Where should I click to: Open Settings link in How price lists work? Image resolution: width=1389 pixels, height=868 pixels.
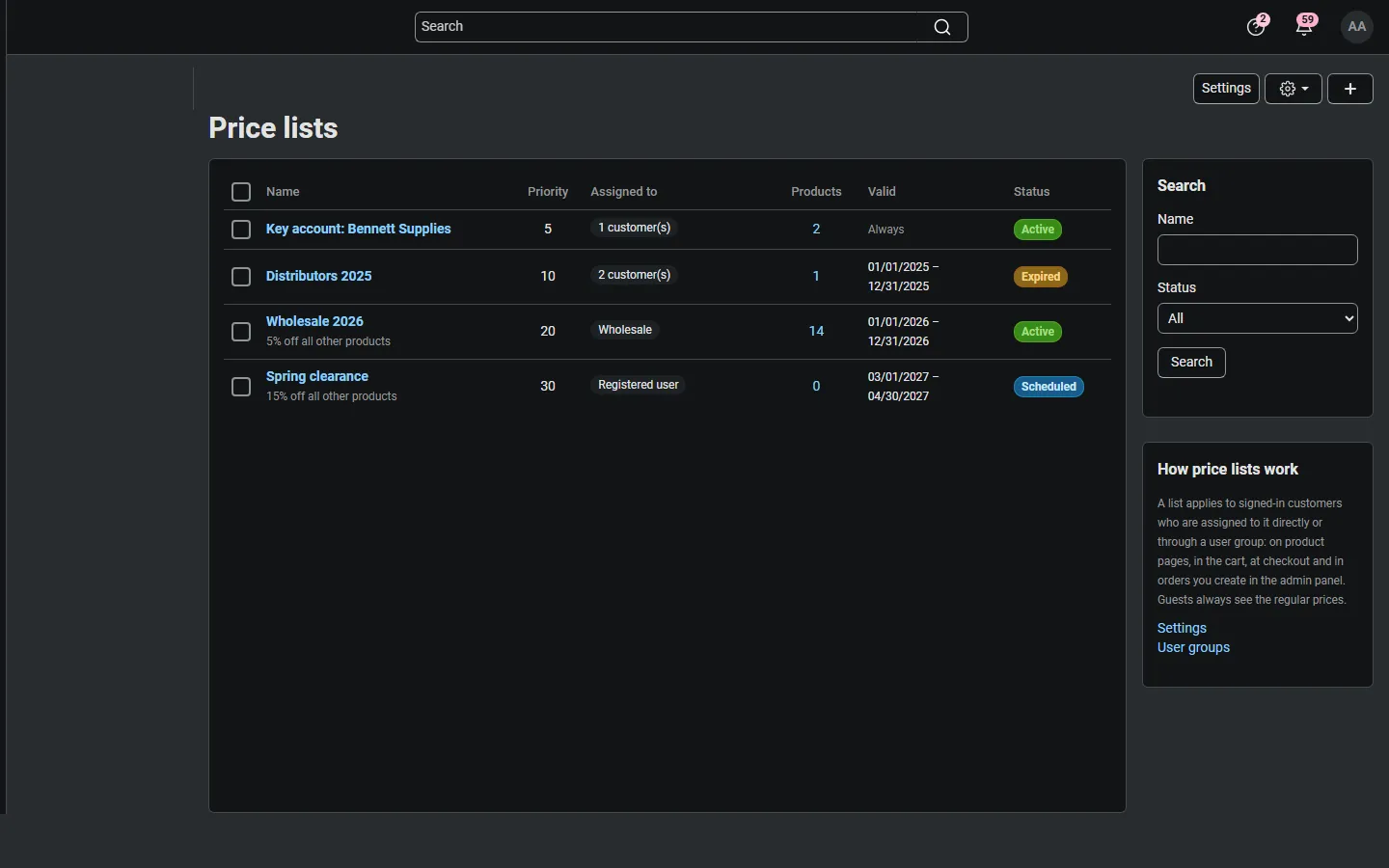1183,628
